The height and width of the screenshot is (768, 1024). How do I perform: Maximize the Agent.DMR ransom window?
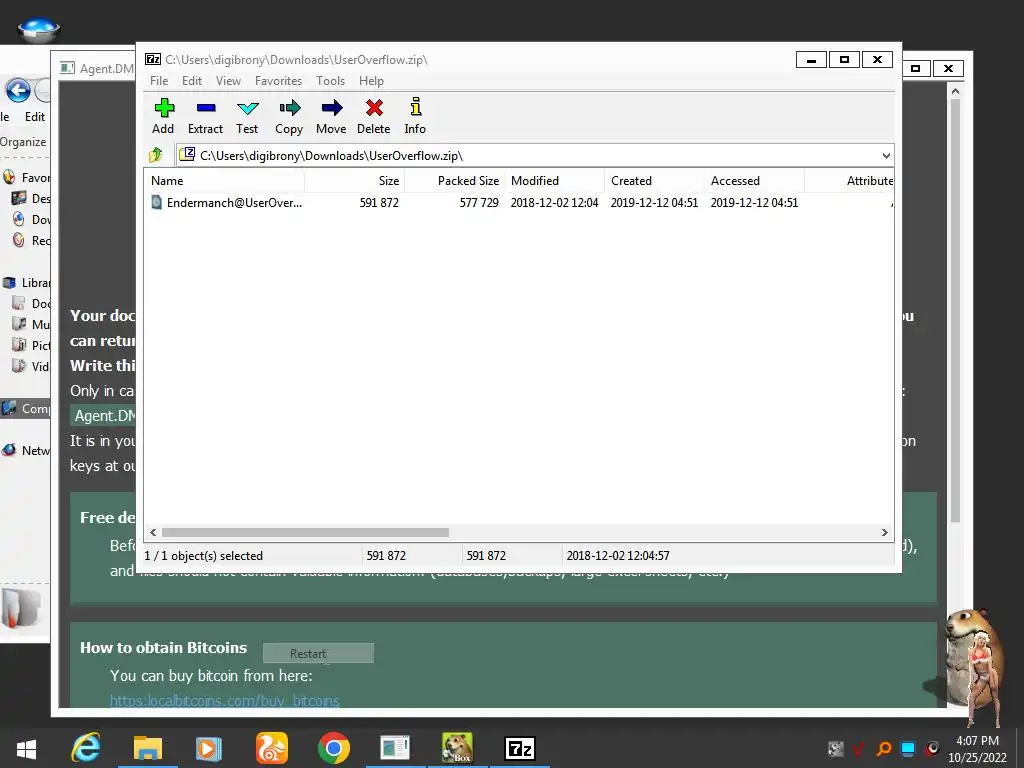coord(916,68)
